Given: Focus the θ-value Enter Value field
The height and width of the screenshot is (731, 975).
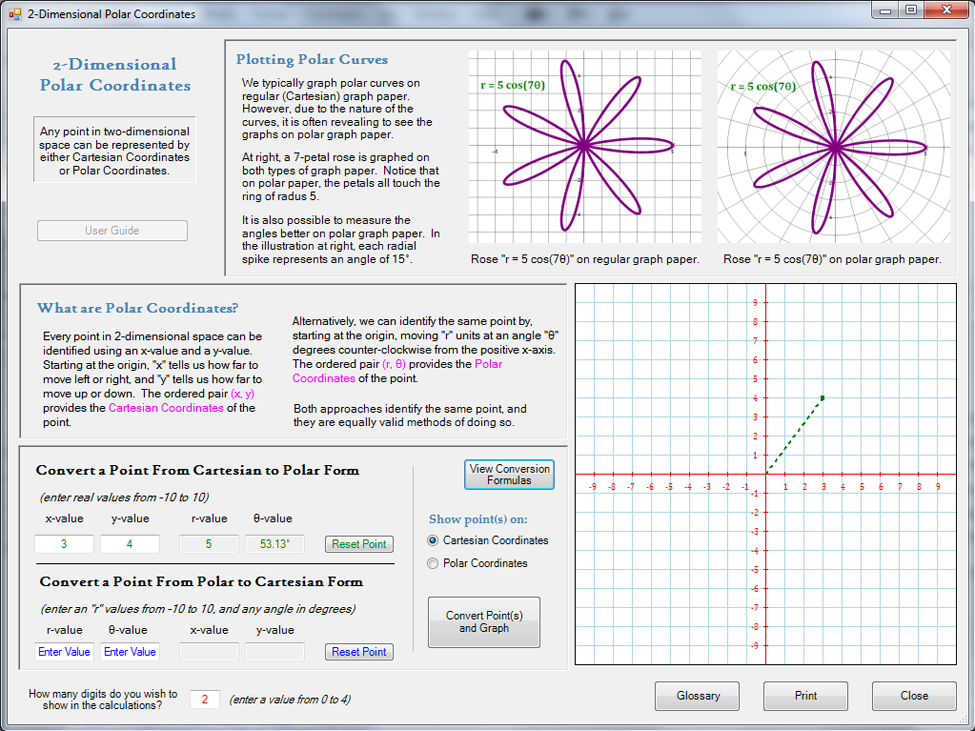Looking at the screenshot, I should pos(129,652).
